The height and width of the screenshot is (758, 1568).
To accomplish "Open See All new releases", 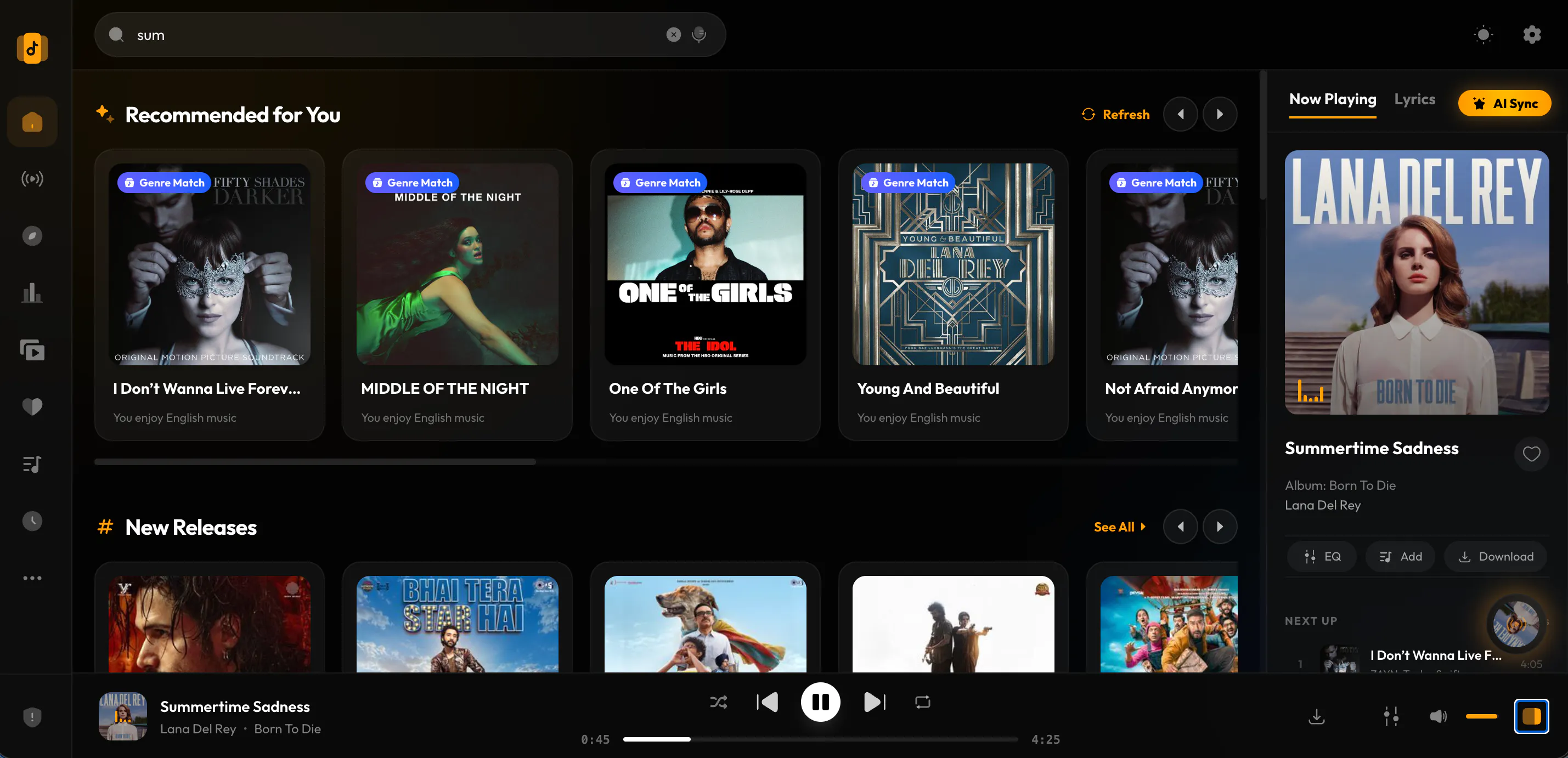I will pyautogui.click(x=1119, y=527).
